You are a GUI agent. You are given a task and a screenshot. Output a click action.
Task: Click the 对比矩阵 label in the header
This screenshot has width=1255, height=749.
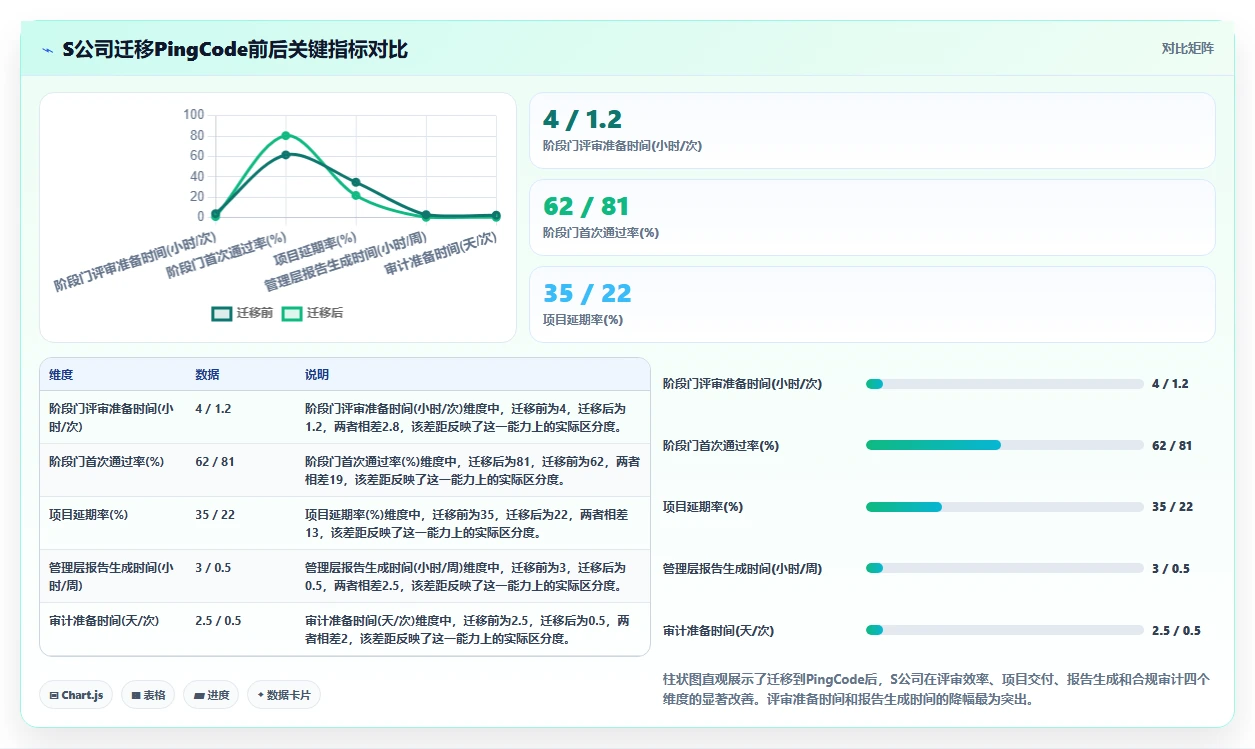tap(1188, 48)
